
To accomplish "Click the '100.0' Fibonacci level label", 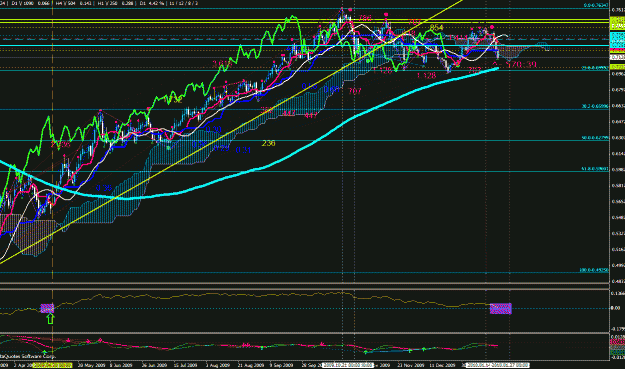I will click(594, 270).
